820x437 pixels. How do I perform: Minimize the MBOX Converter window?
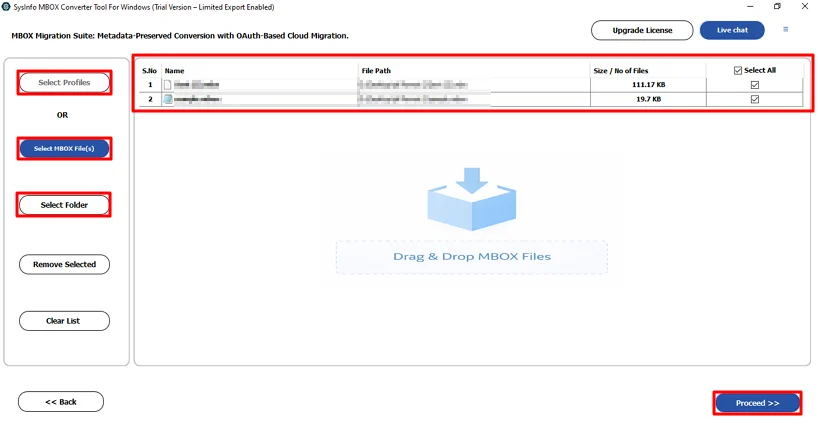[750, 7]
